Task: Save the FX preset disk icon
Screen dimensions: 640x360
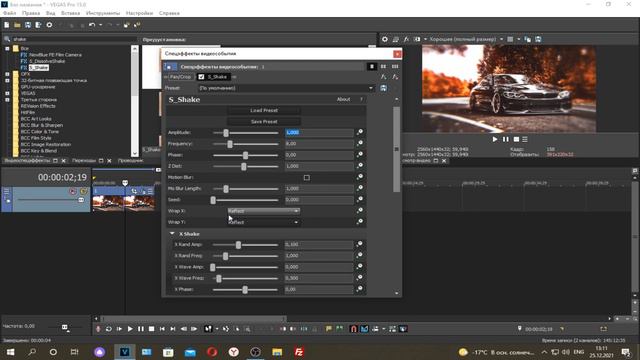Action: pyautogui.click(x=383, y=88)
